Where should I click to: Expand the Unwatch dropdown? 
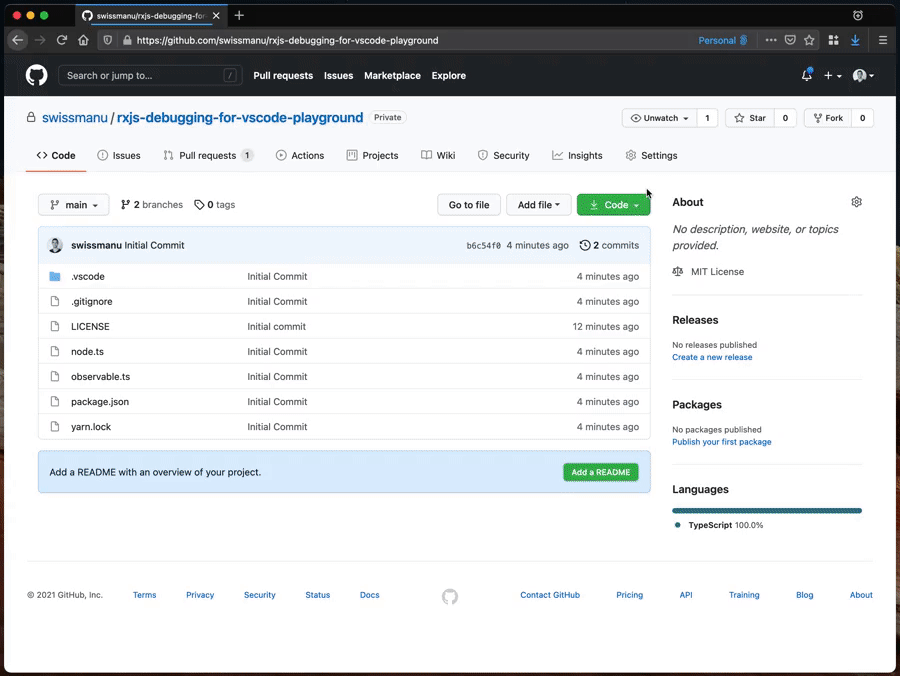click(659, 118)
